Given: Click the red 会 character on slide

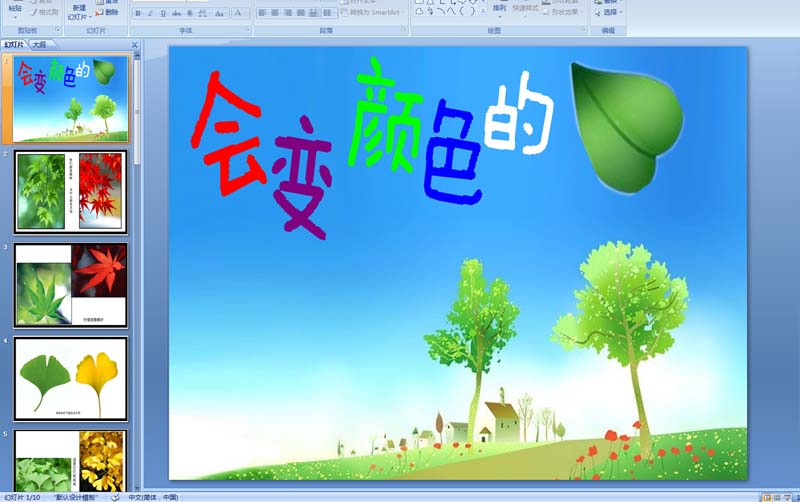Looking at the screenshot, I should pyautogui.click(x=228, y=134).
